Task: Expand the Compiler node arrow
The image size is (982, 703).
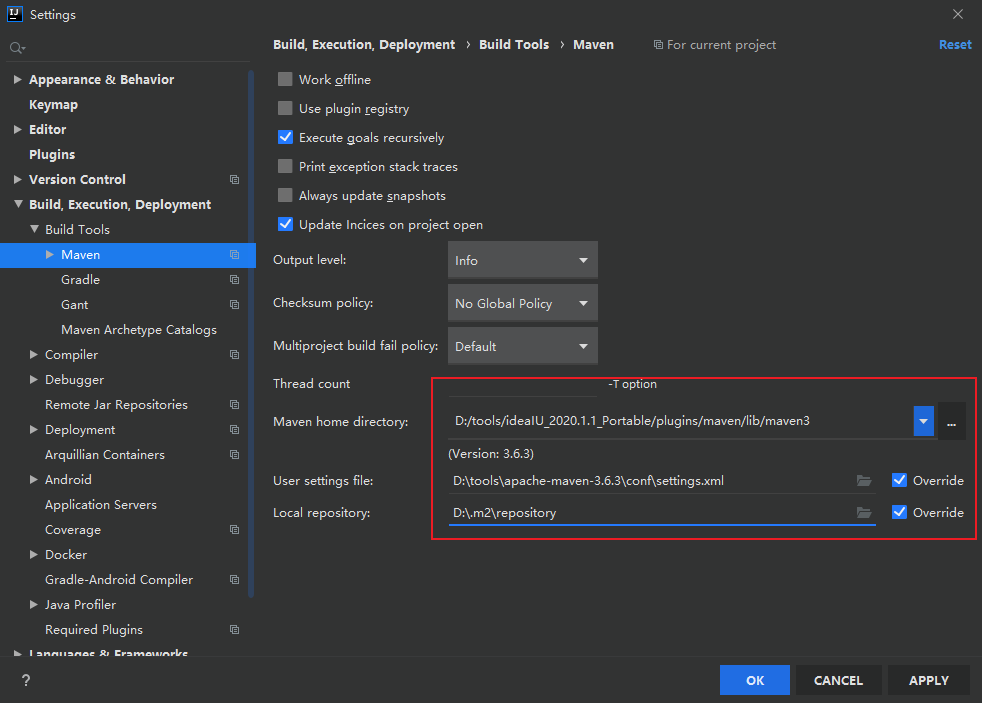Action: coord(34,355)
